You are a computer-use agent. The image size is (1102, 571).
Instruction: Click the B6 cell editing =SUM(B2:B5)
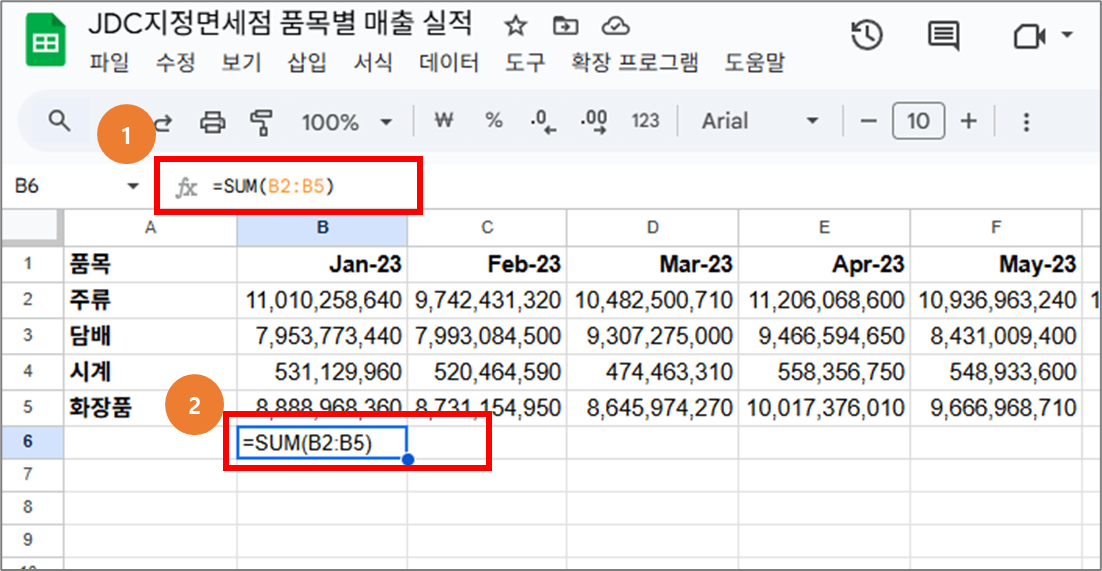point(322,443)
